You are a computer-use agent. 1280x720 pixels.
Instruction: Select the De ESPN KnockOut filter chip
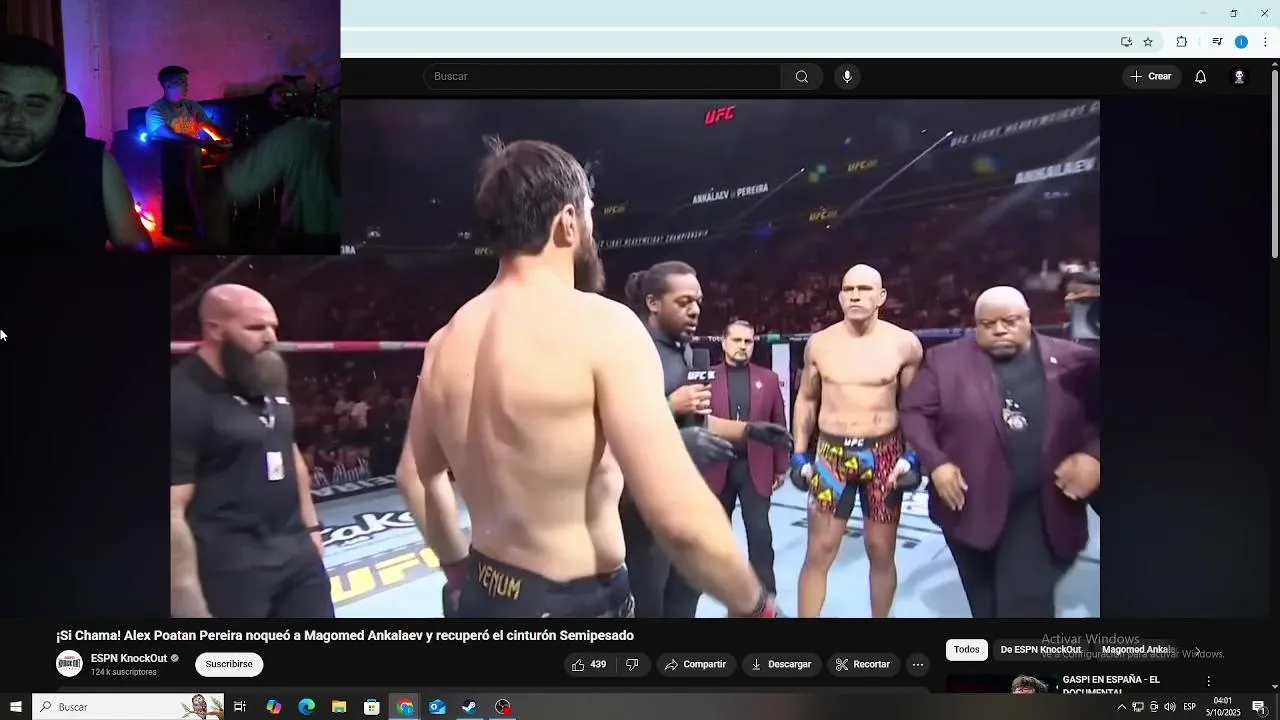(1041, 650)
